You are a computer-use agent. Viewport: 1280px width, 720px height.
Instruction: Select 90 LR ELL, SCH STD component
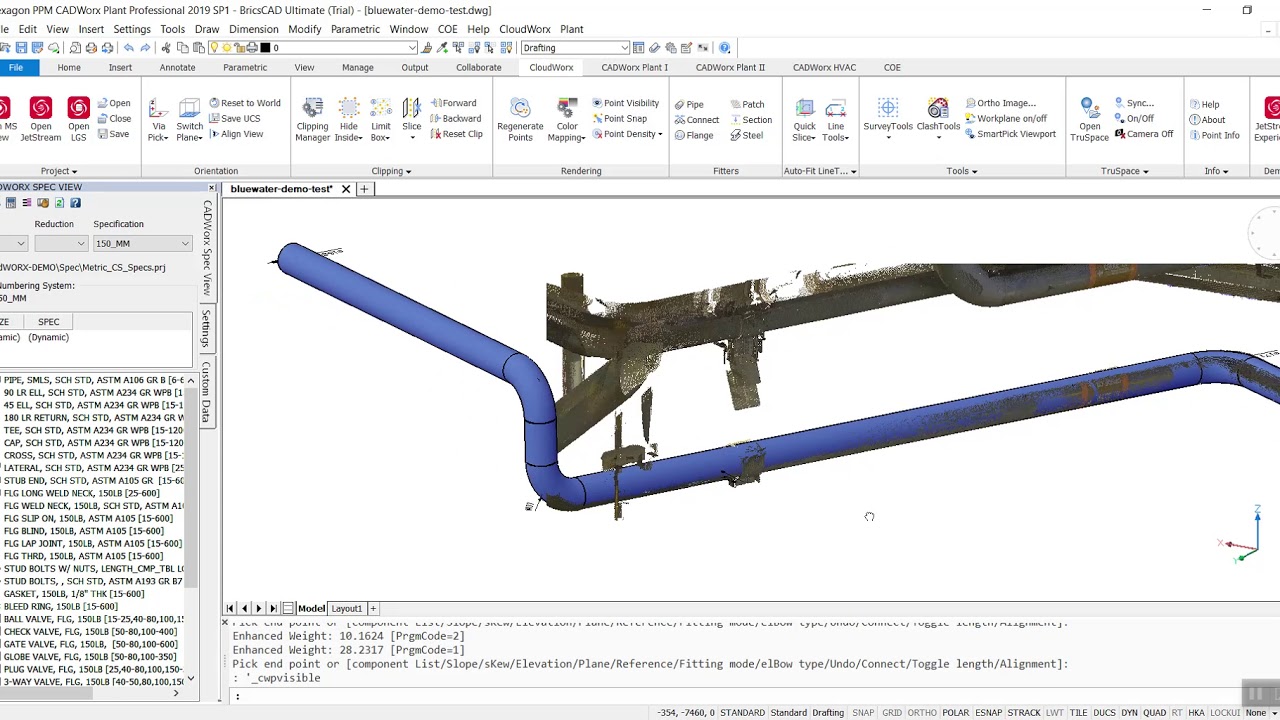tap(93, 393)
